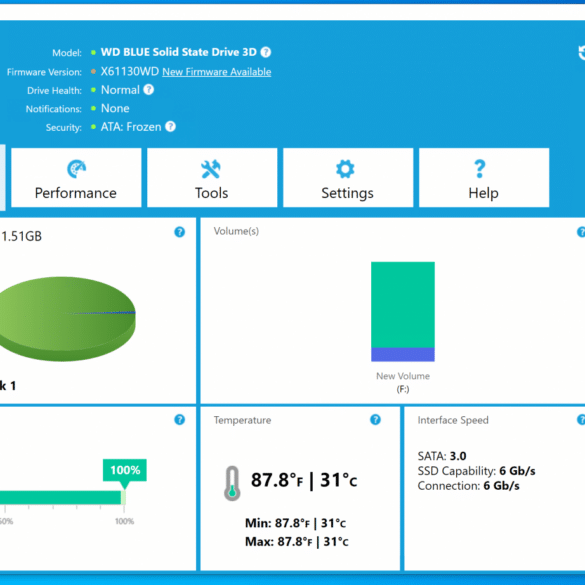Image resolution: width=585 pixels, height=585 pixels.
Task: Click the Help question mark icon
Action: 480,169
